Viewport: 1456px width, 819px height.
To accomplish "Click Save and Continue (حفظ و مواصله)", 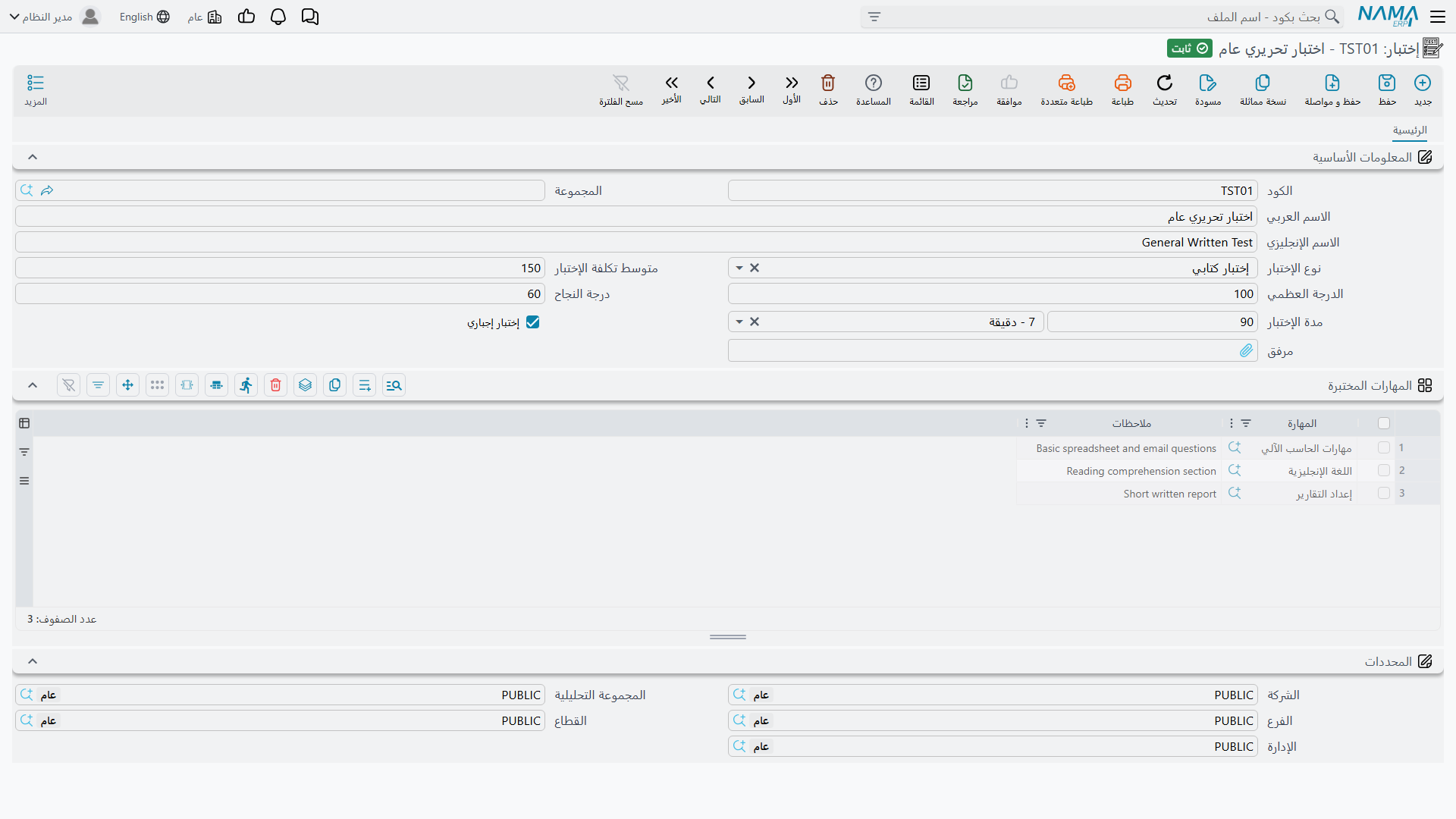I will (x=1332, y=89).
